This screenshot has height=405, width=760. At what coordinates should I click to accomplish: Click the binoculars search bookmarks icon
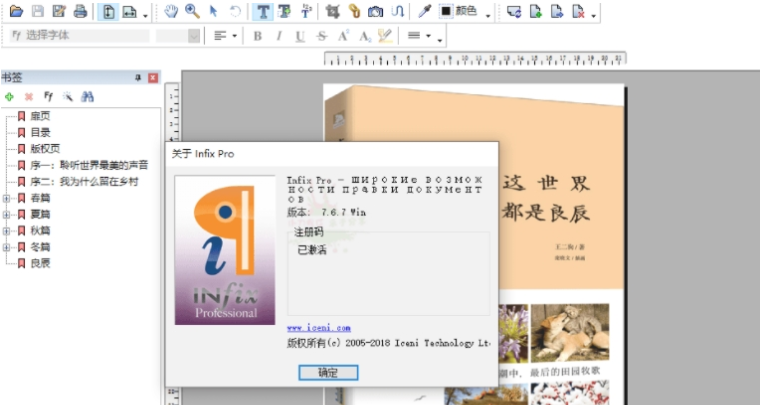[87, 96]
